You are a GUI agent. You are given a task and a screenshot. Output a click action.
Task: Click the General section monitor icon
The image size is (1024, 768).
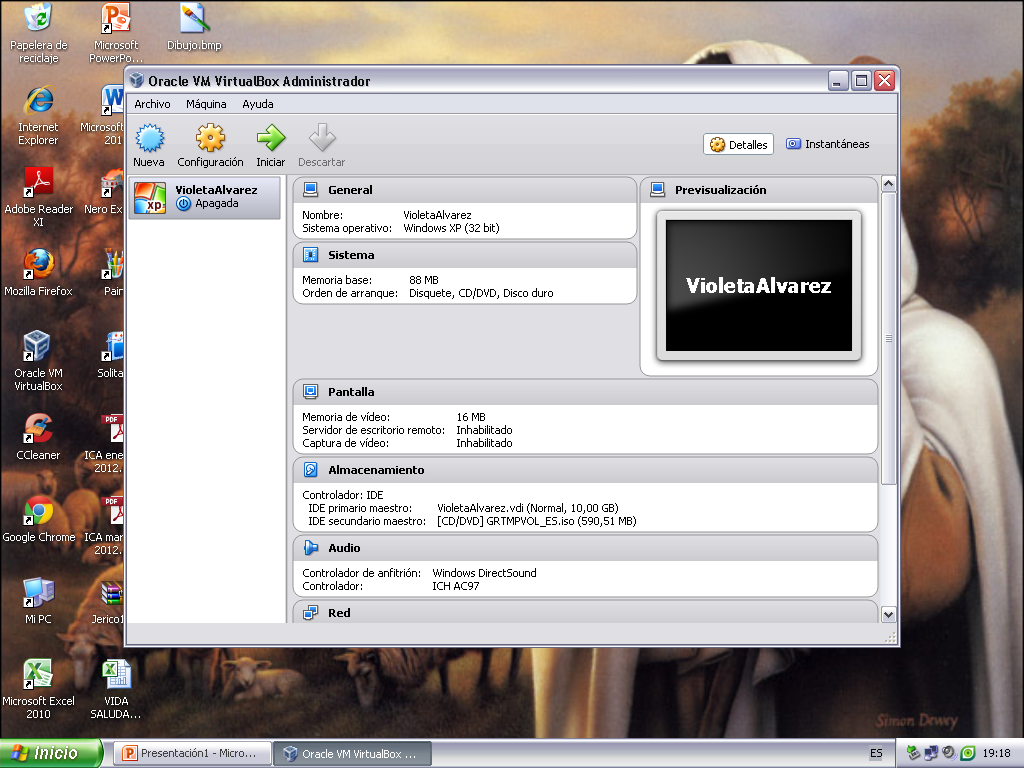tap(311, 189)
